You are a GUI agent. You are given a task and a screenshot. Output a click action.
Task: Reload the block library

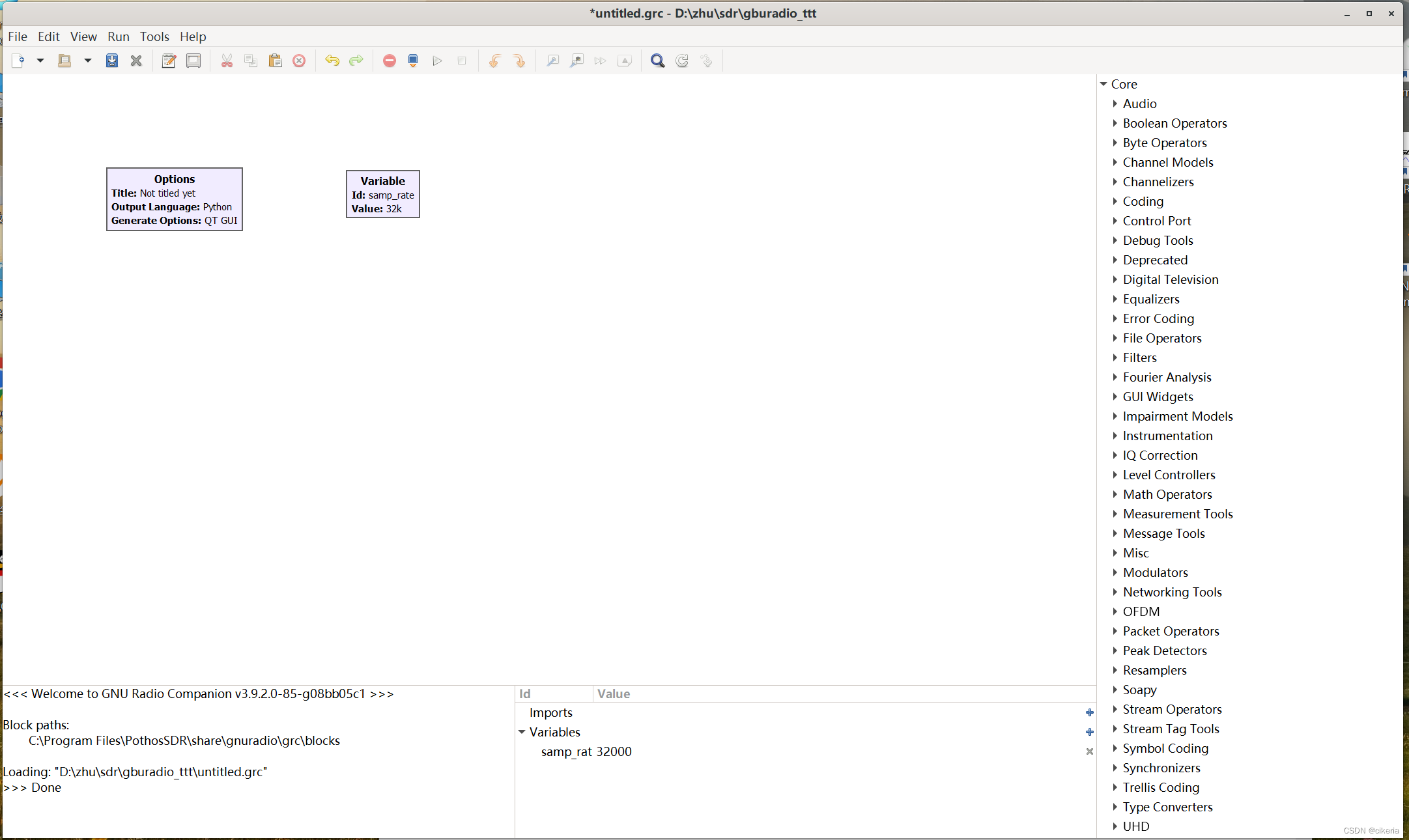click(681, 61)
